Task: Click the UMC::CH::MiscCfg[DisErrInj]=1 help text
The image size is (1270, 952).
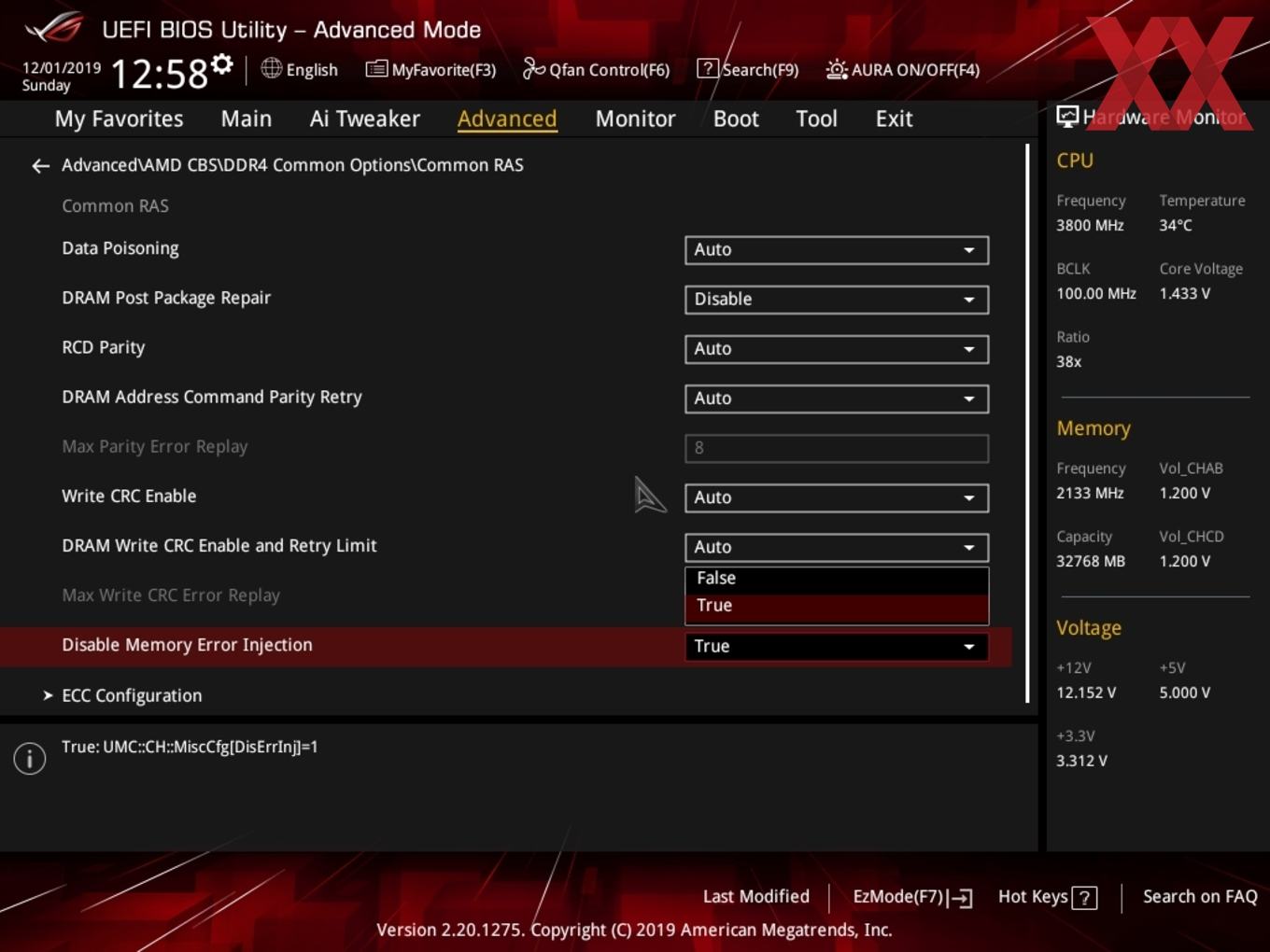Action: point(190,747)
